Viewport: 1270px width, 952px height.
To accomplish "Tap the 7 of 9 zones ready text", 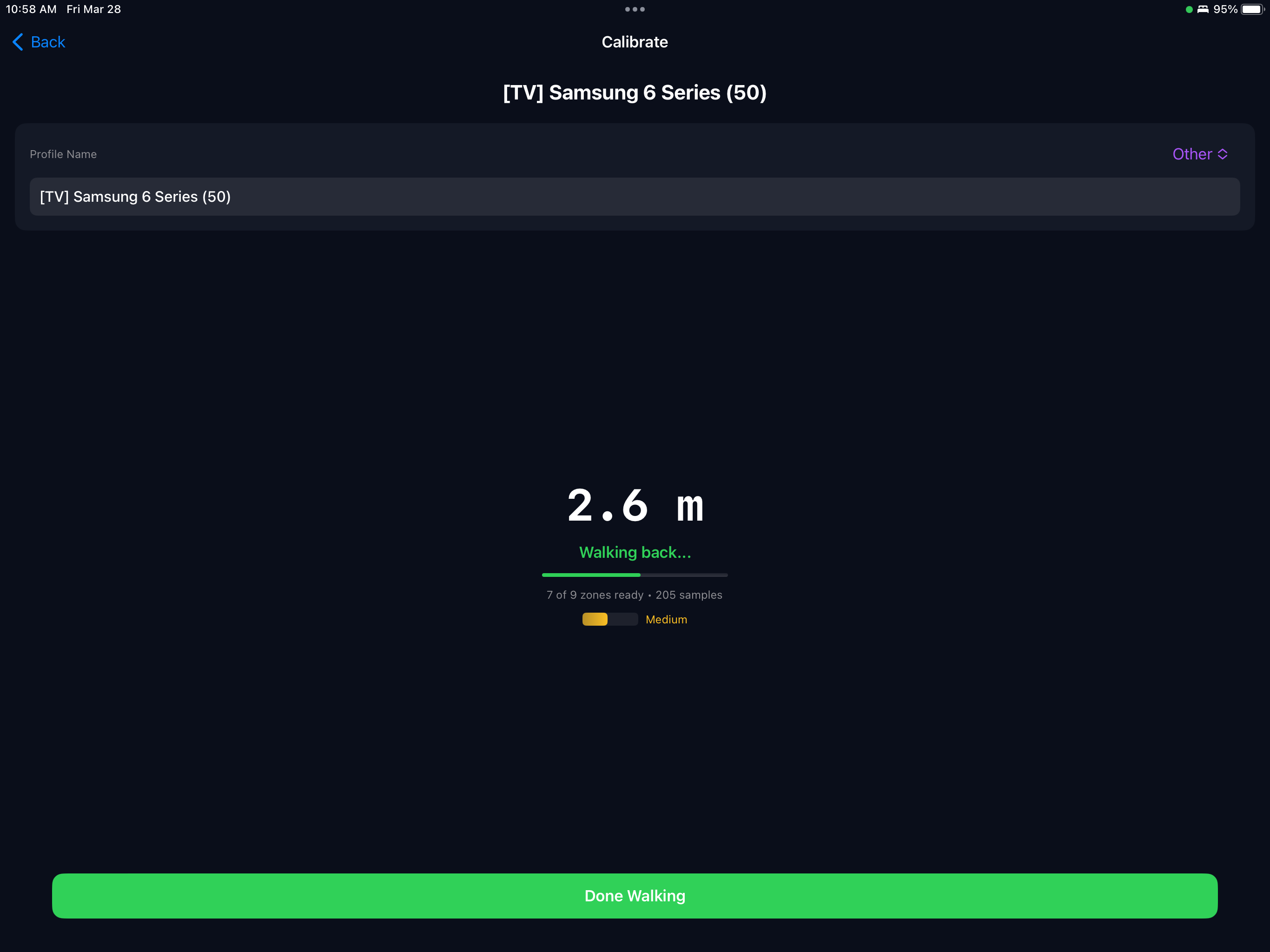I will pyautogui.click(x=595, y=595).
